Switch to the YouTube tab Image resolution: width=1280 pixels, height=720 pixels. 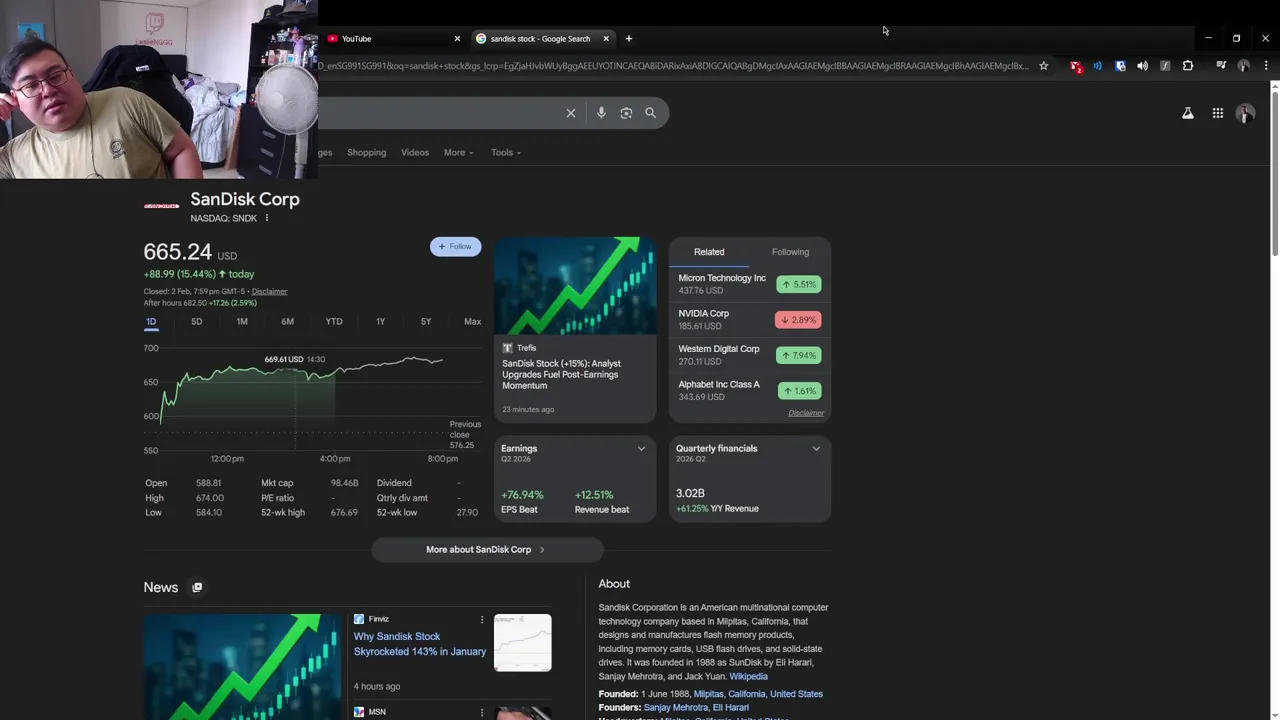click(393, 39)
